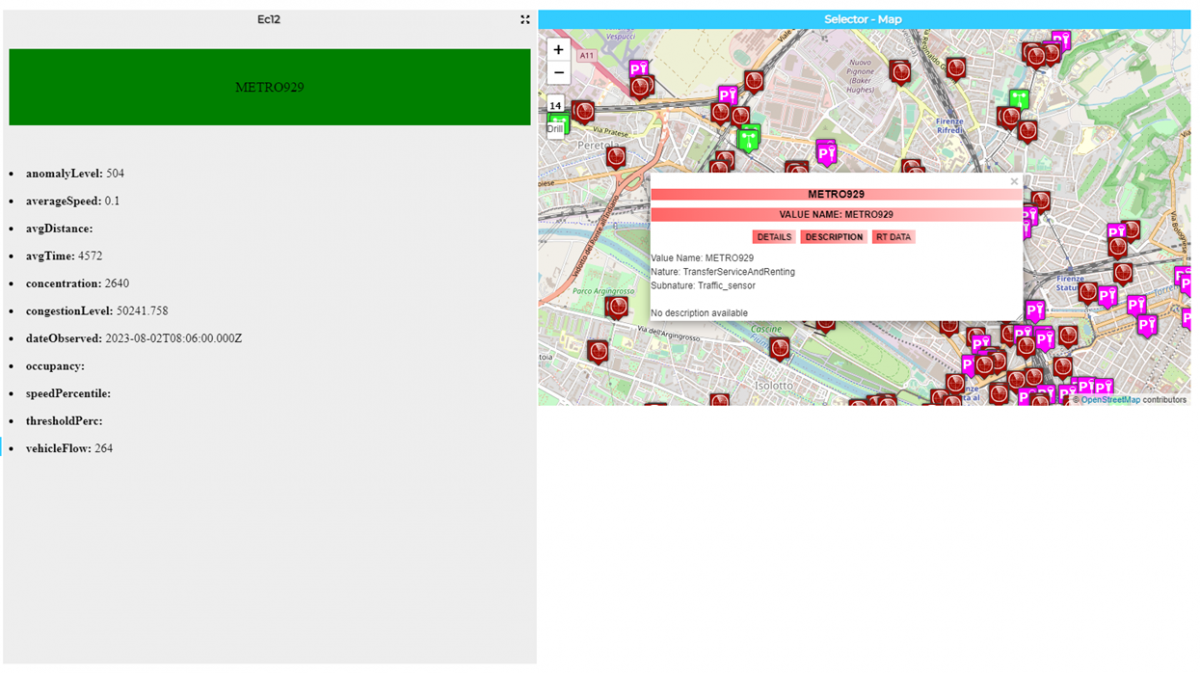Screen dimensions: 1200x673
Task: Switch to the DESCRIPTION tab
Action: [833, 237]
